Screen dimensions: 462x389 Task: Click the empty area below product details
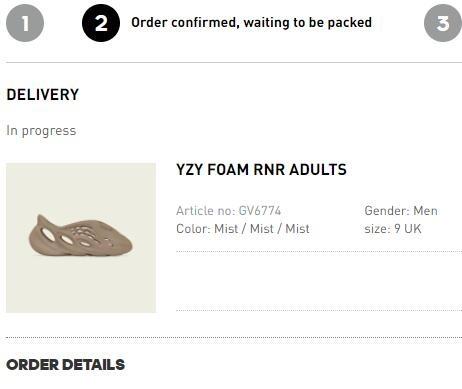click(319, 281)
